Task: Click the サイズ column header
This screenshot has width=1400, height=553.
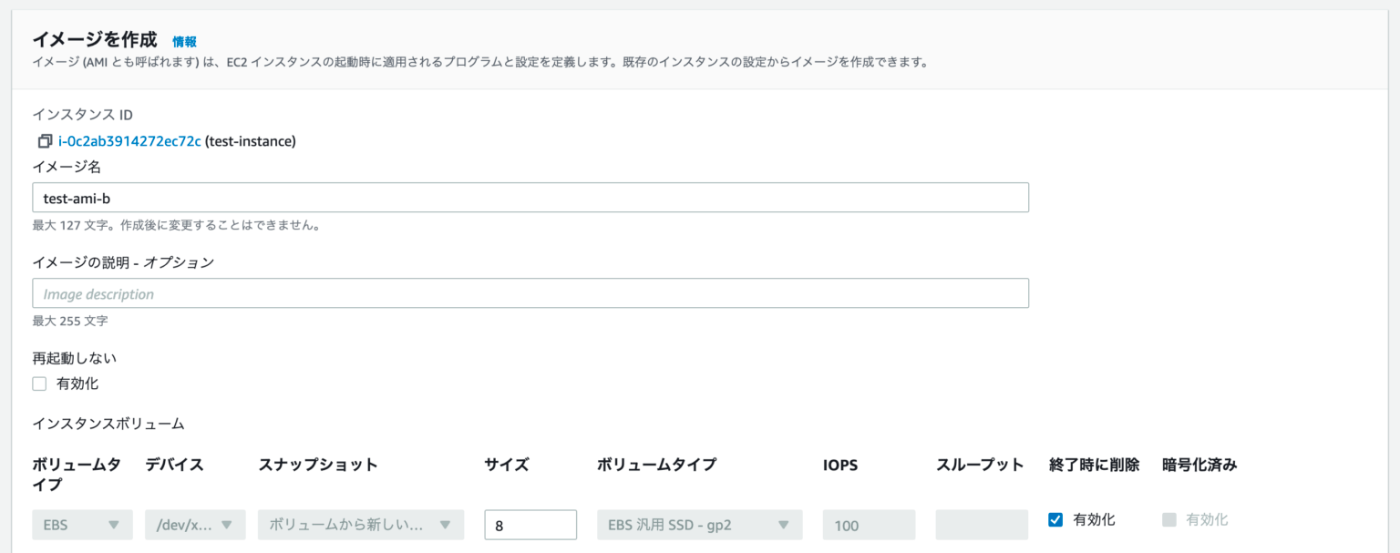Action: [x=507, y=464]
